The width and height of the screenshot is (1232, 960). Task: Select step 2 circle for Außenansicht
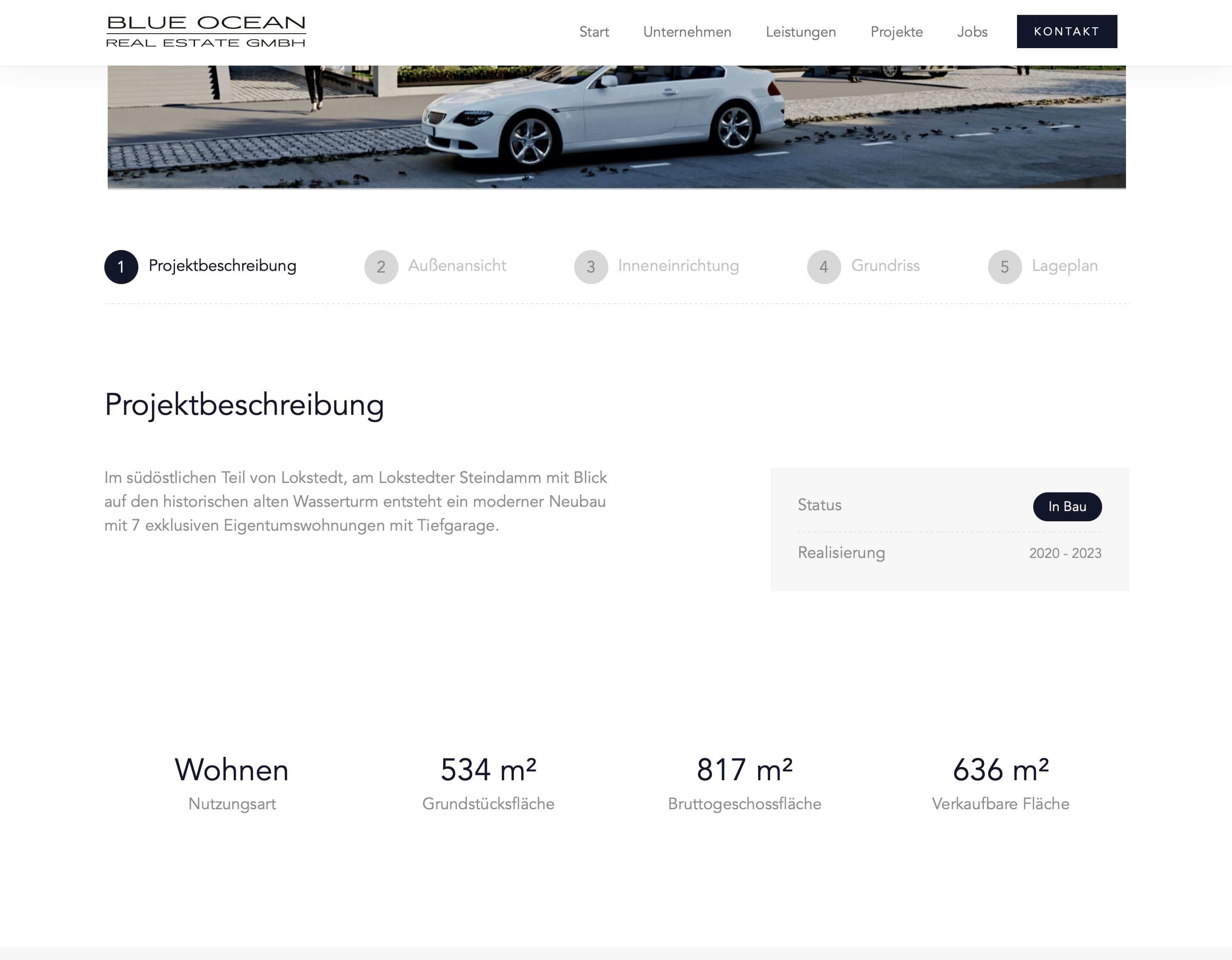381,267
